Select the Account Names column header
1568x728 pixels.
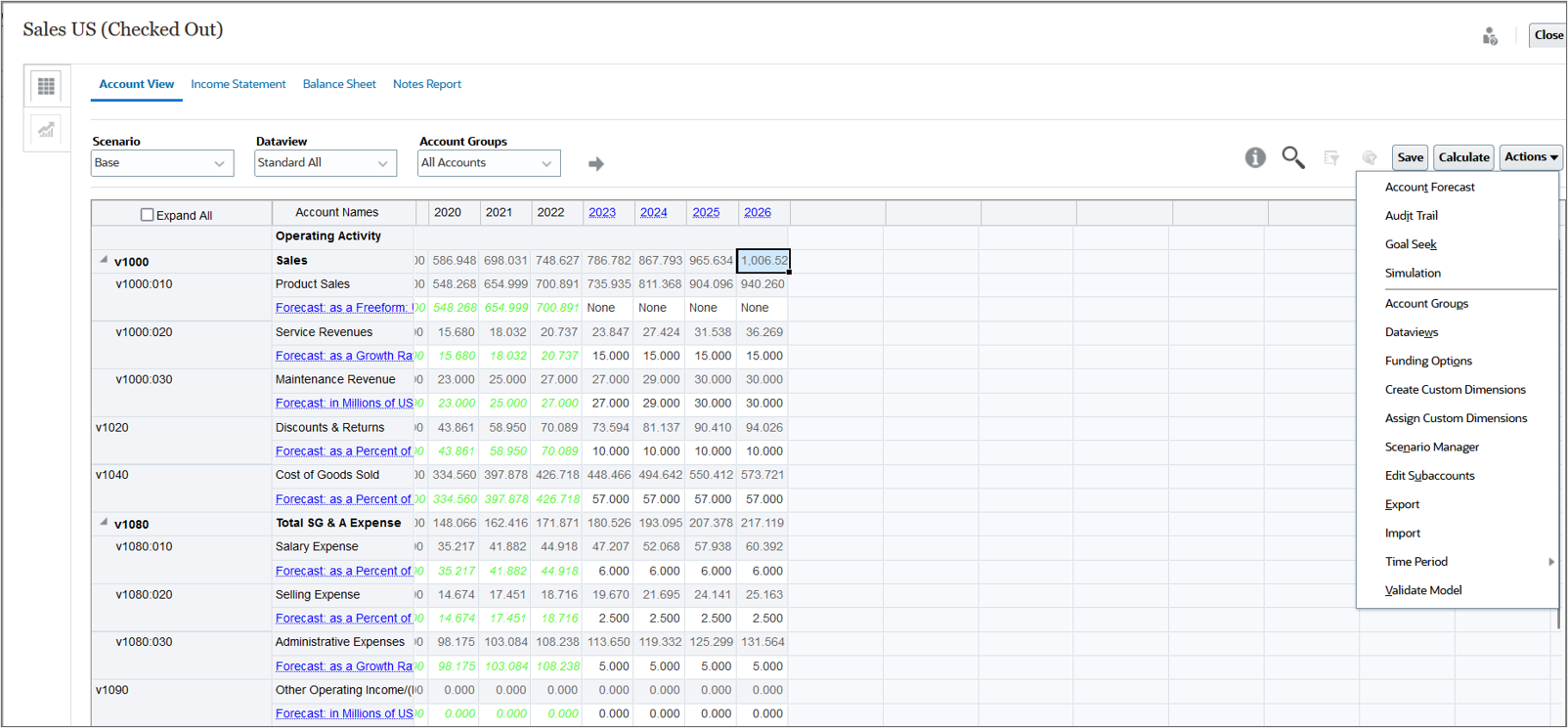343,212
